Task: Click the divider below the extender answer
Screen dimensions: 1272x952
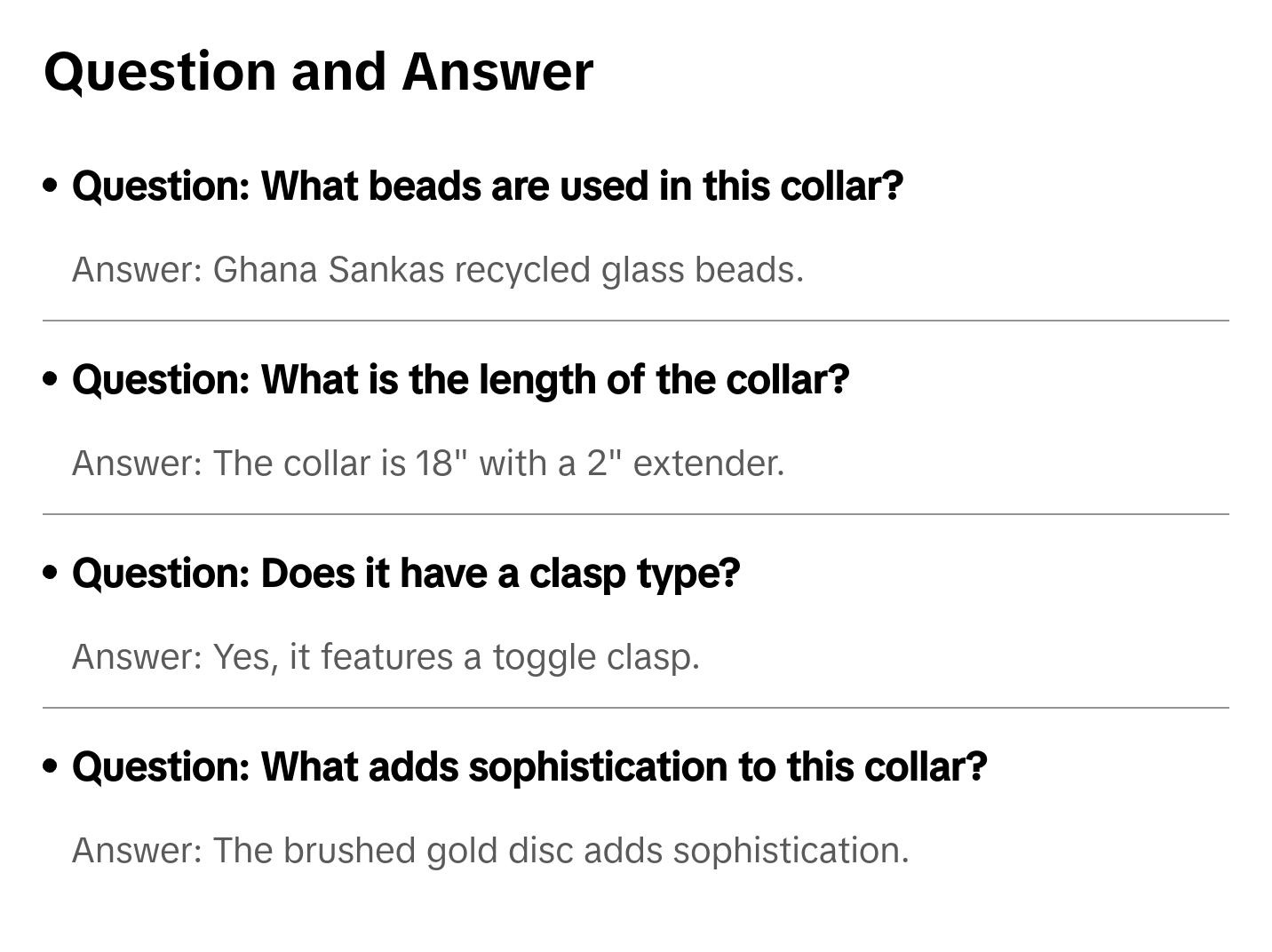Action: coord(635,514)
